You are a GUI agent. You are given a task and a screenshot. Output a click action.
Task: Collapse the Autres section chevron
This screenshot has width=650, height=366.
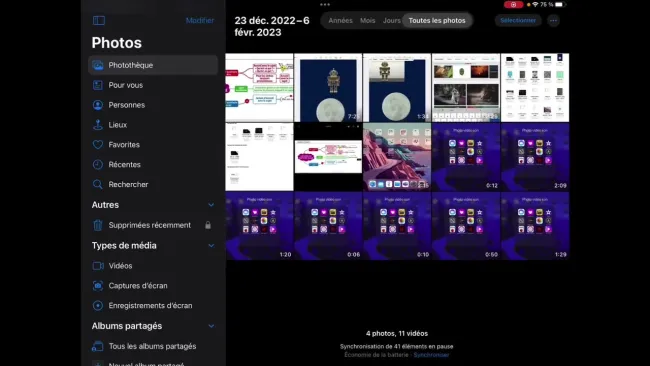point(211,205)
